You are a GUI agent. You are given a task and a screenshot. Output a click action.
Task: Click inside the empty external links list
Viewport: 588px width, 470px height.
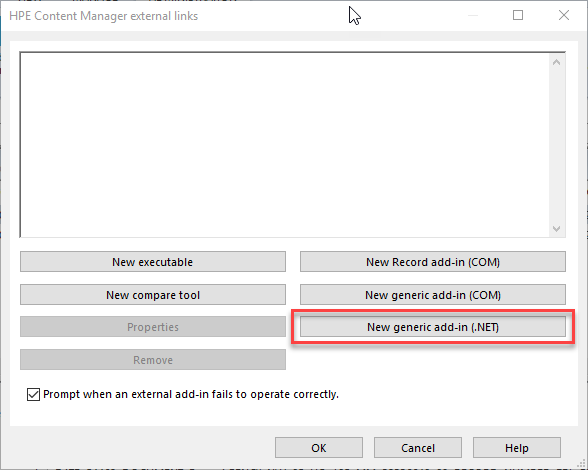[x=285, y=144]
